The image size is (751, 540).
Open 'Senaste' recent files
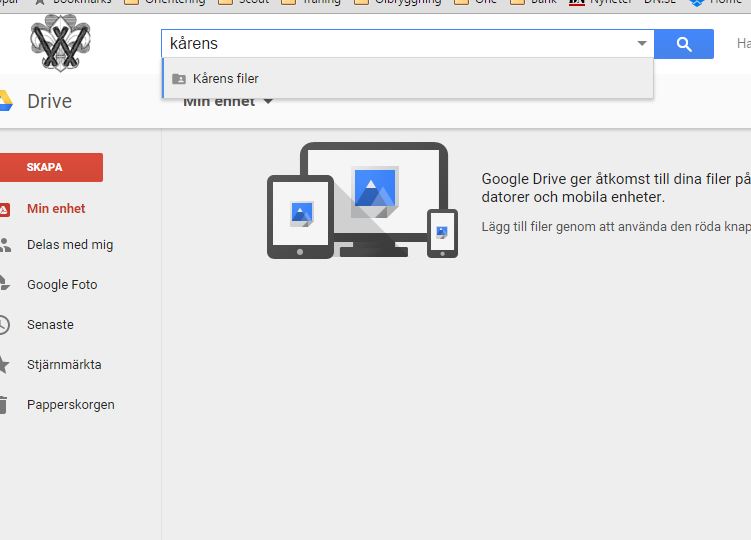pos(50,324)
